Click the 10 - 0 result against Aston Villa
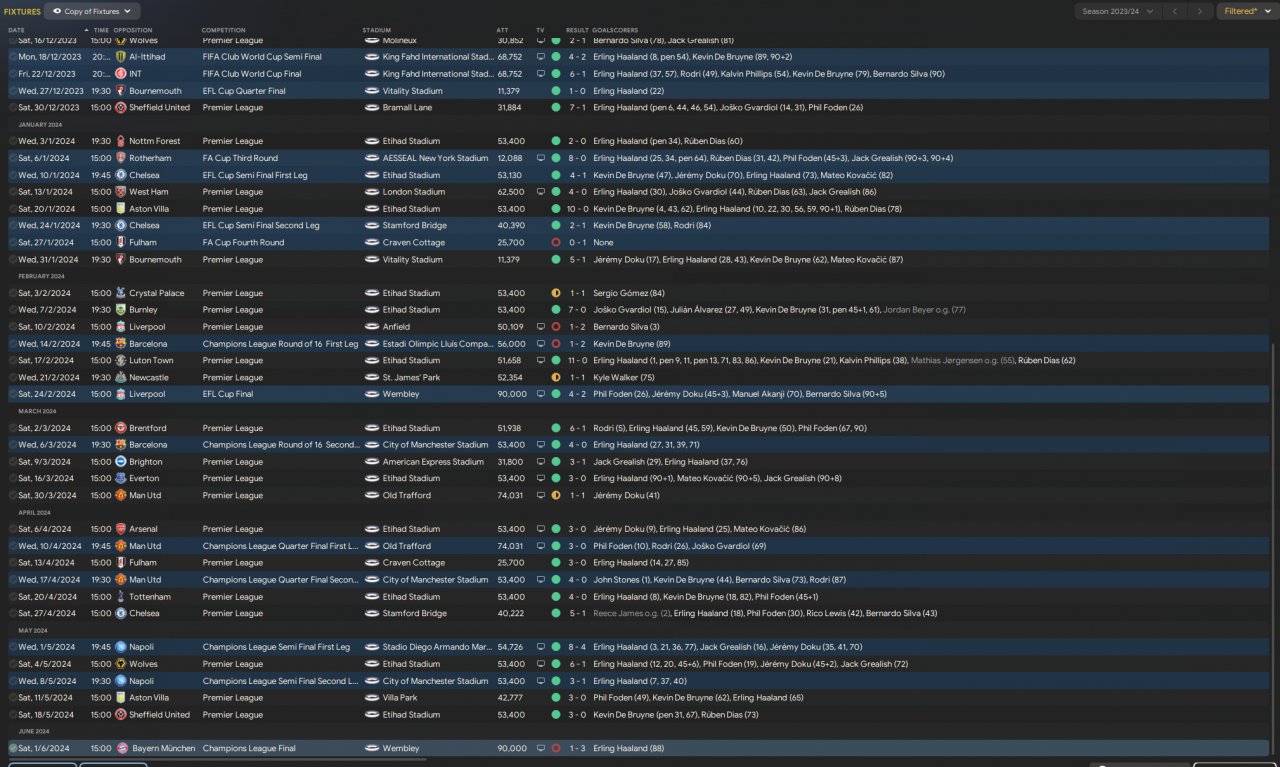 pos(577,209)
